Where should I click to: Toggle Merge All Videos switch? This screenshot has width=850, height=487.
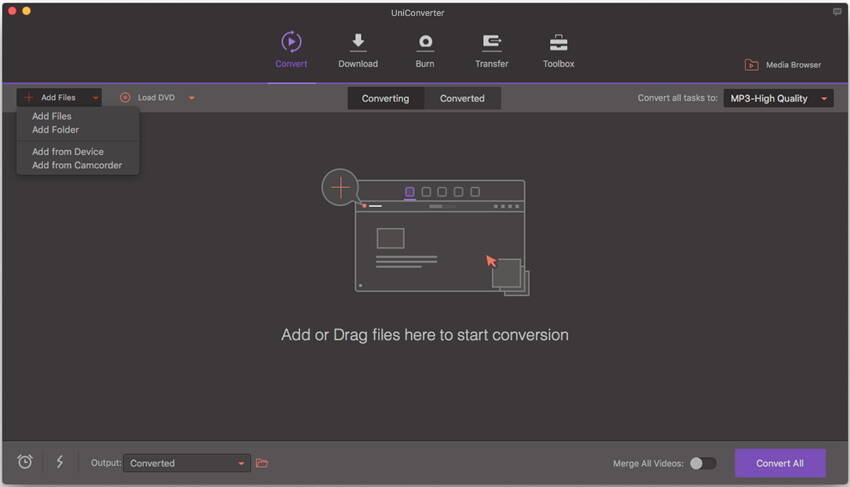[x=703, y=463]
